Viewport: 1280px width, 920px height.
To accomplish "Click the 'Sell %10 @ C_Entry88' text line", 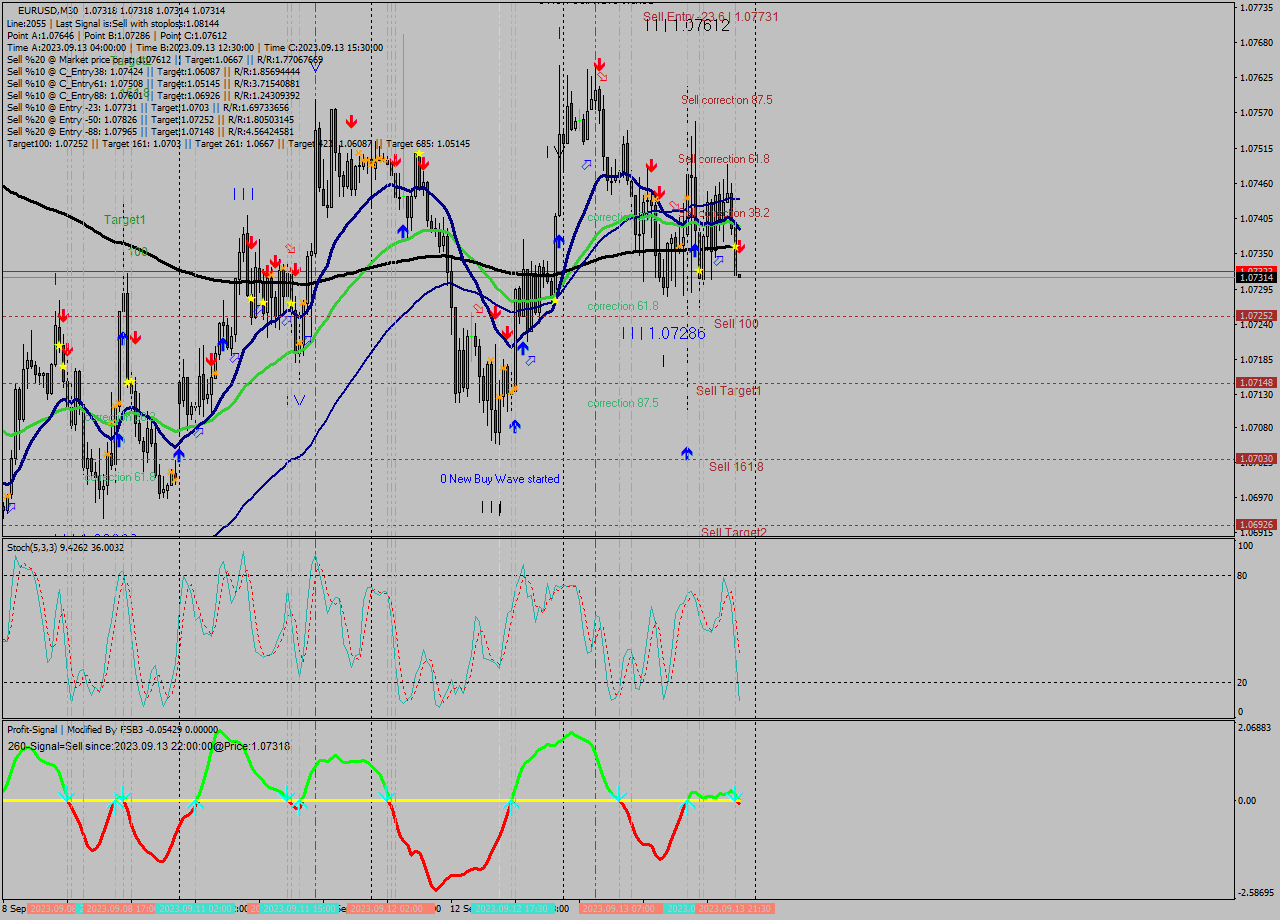I will [153, 96].
